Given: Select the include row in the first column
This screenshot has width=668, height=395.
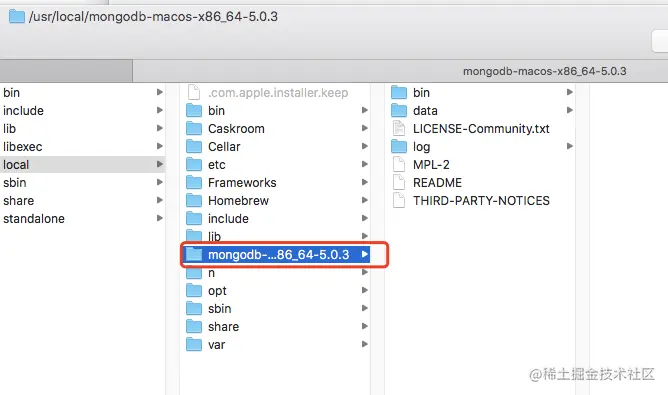Looking at the screenshot, I should (x=83, y=111).
